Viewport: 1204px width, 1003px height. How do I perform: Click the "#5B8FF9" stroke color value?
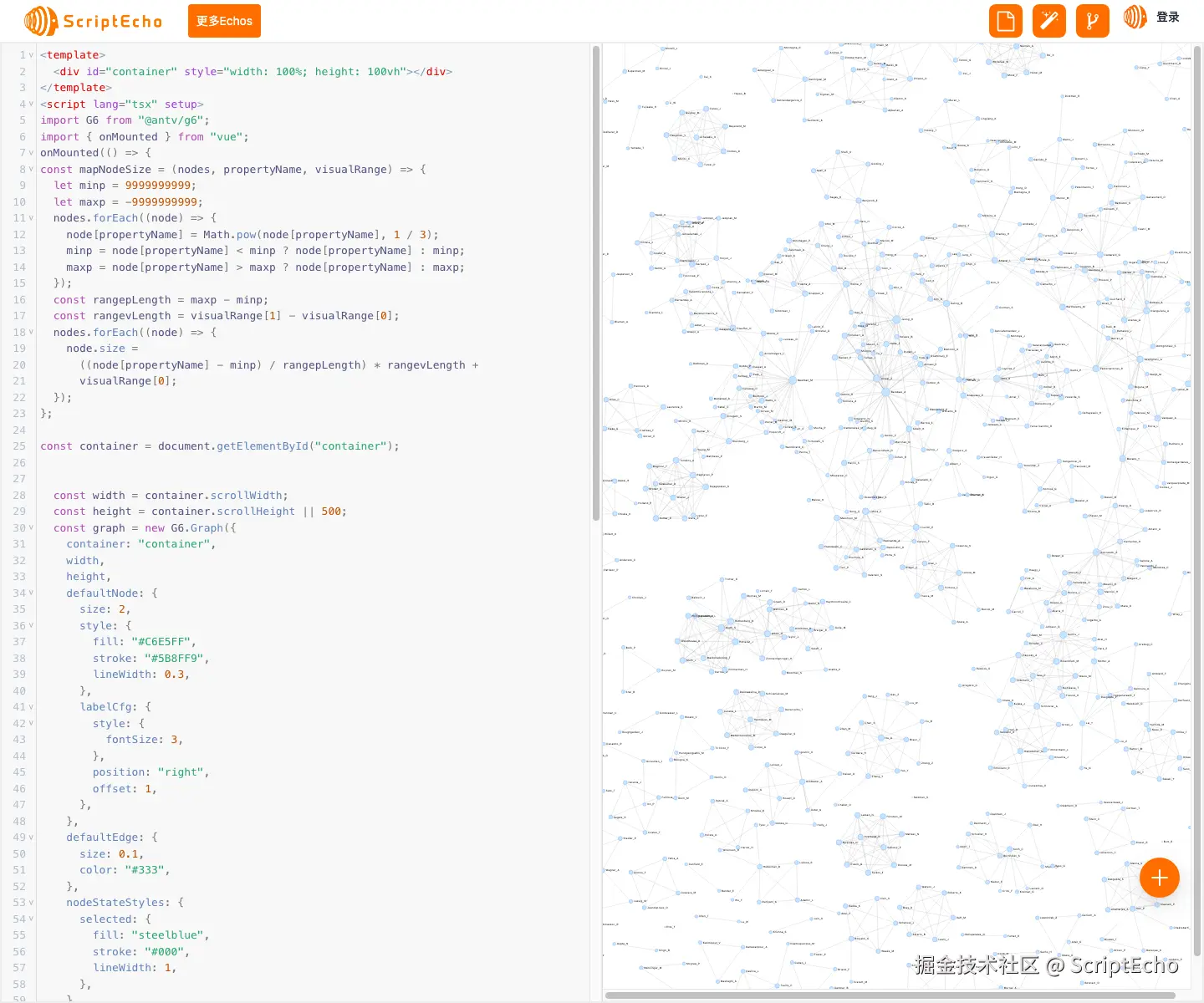point(174,659)
